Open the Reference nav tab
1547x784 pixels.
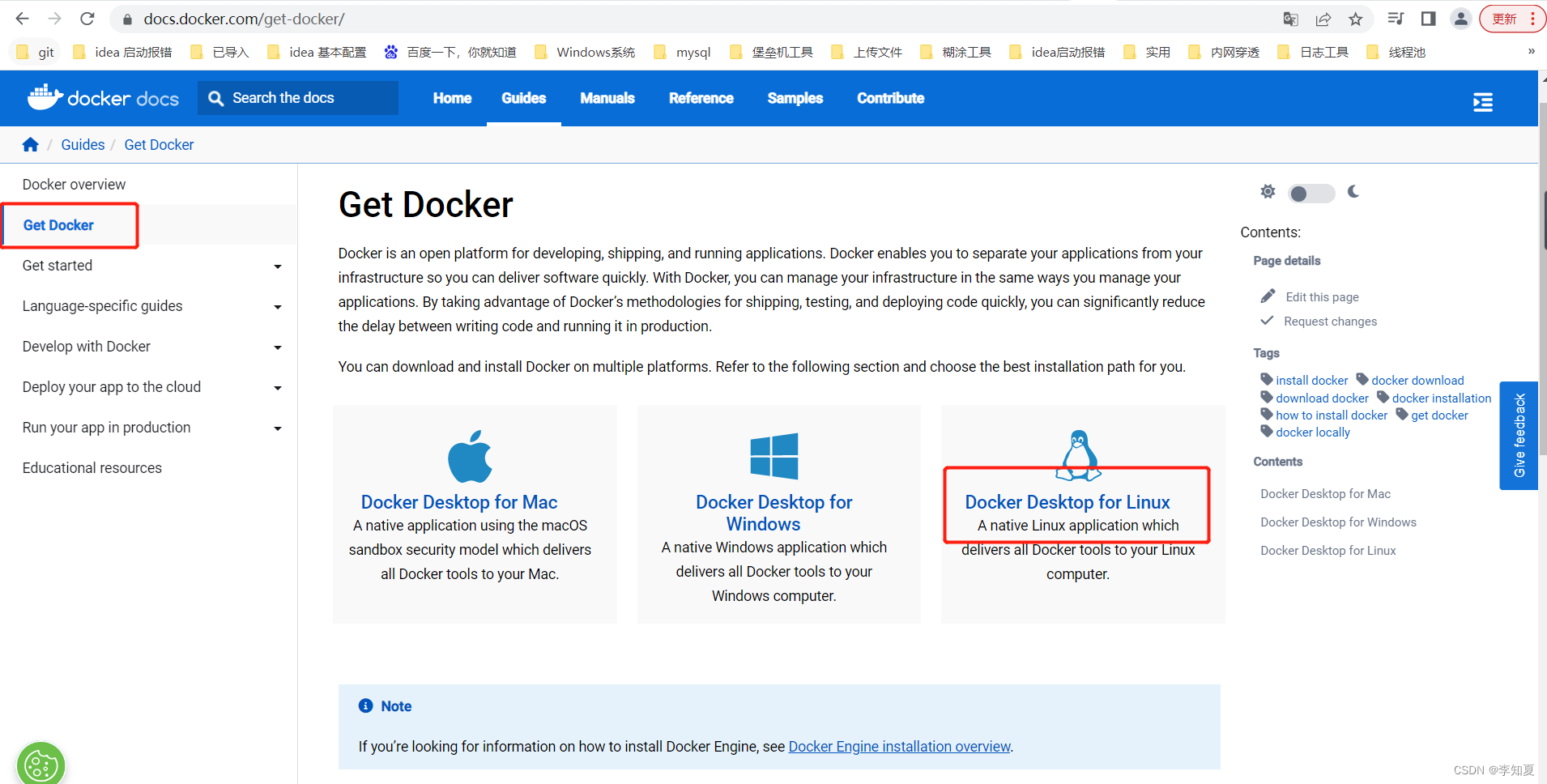click(701, 98)
